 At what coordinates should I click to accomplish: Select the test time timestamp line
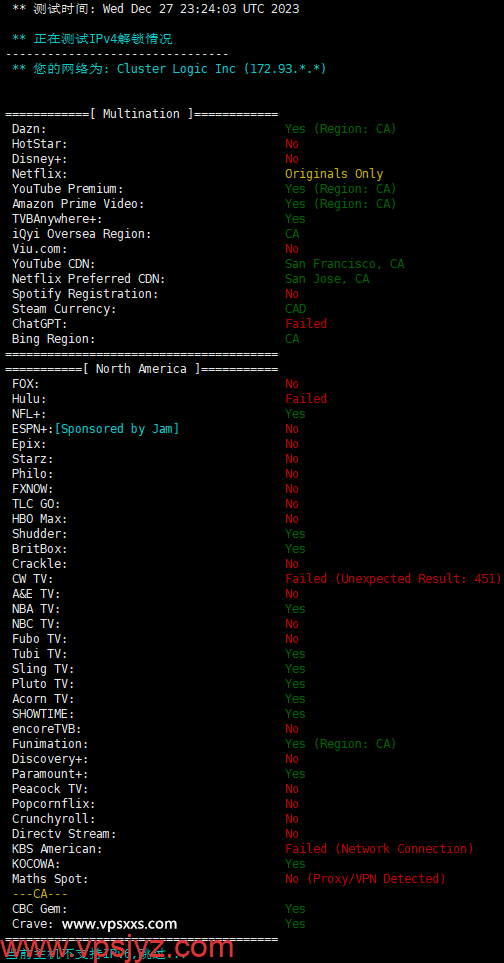point(156,9)
